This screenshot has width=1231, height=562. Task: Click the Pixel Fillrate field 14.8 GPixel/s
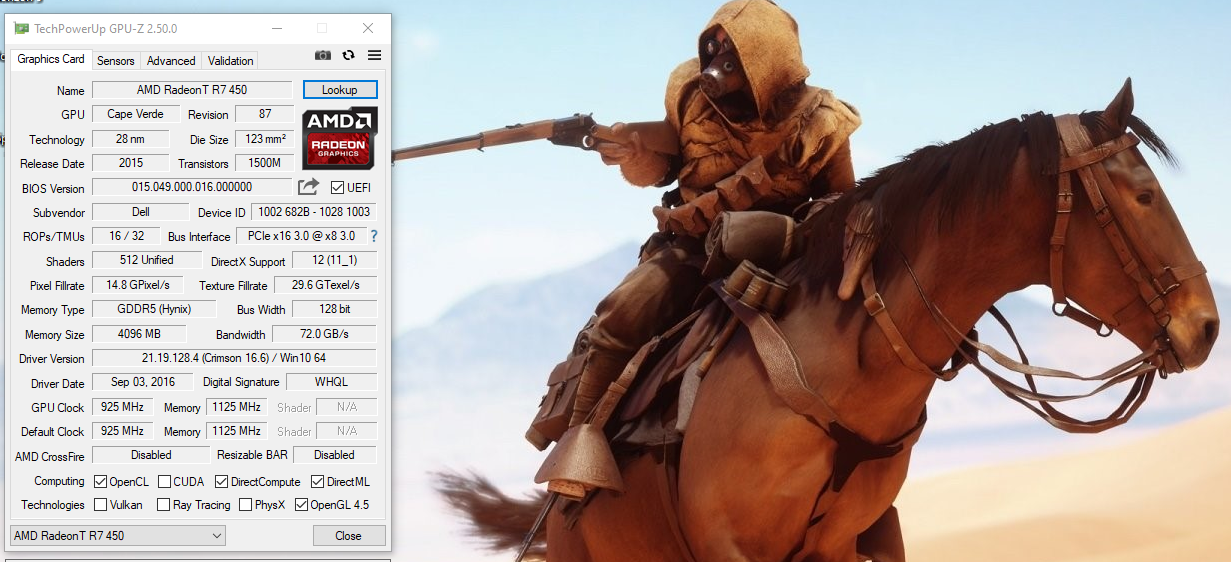[x=137, y=285]
